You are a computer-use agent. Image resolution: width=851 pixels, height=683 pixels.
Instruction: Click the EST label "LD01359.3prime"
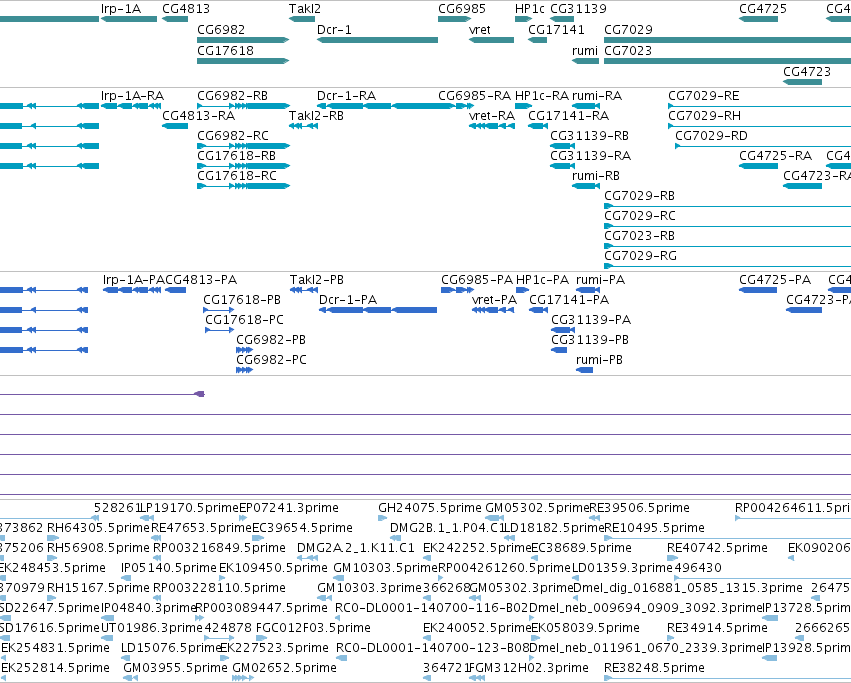(622, 568)
